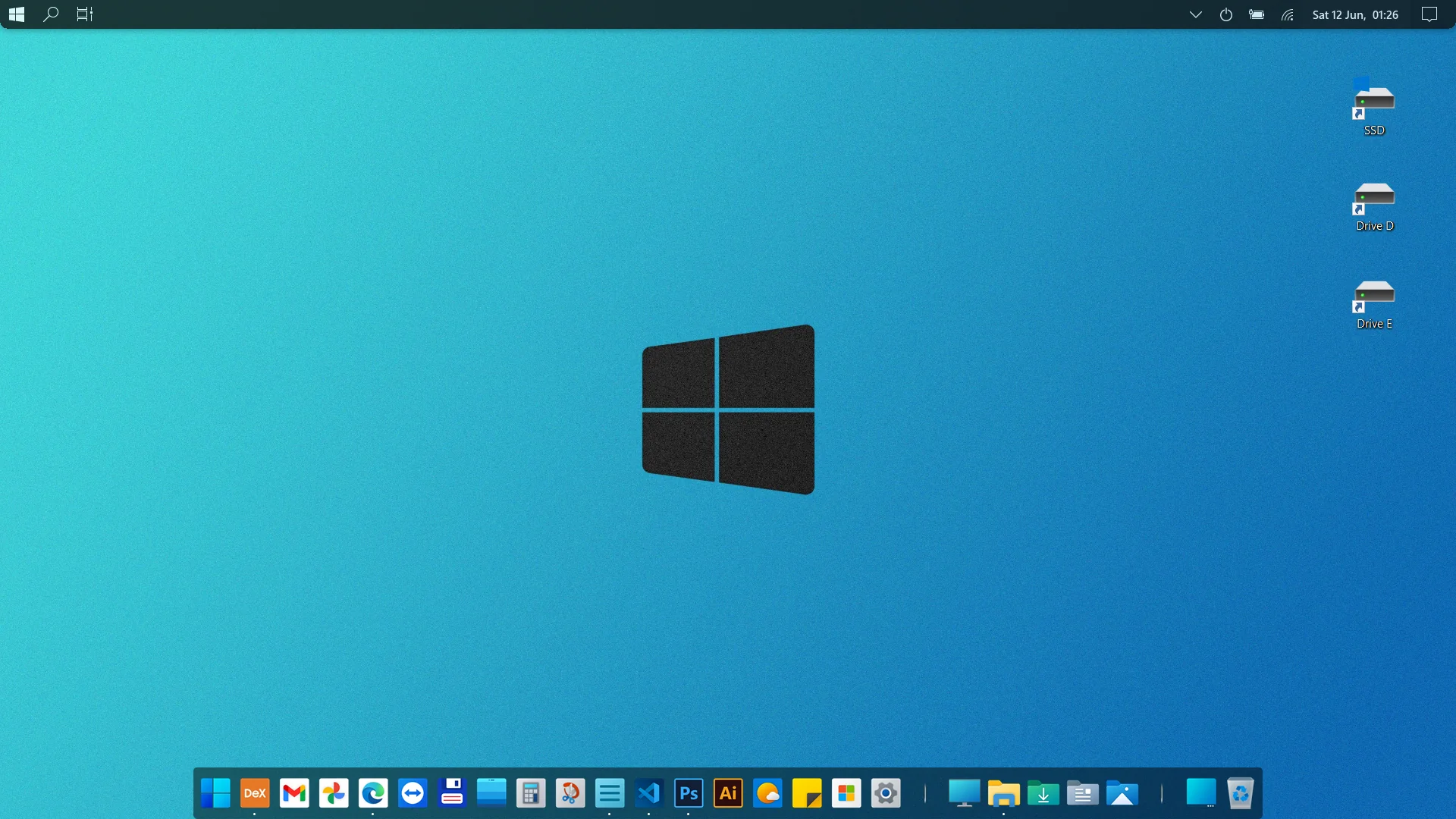The image size is (1456, 819).
Task: Open the date and time flyout
Action: click(x=1355, y=14)
